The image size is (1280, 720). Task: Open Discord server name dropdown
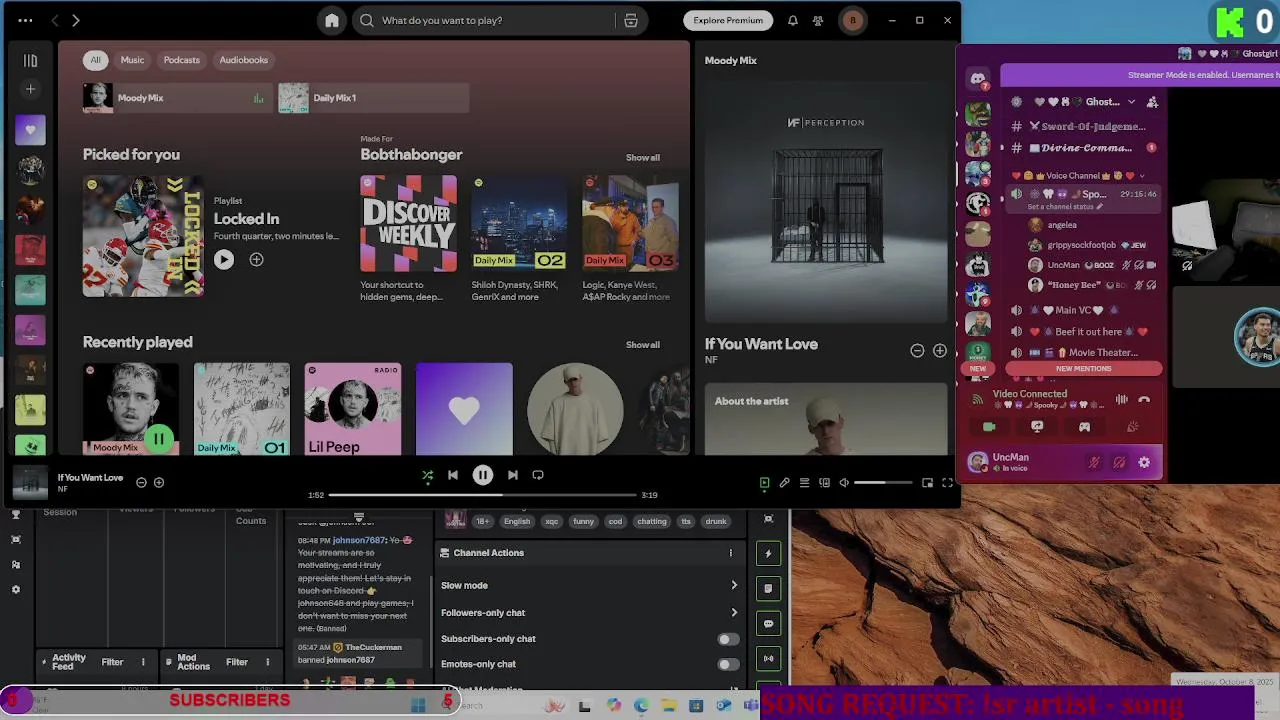tap(1131, 102)
